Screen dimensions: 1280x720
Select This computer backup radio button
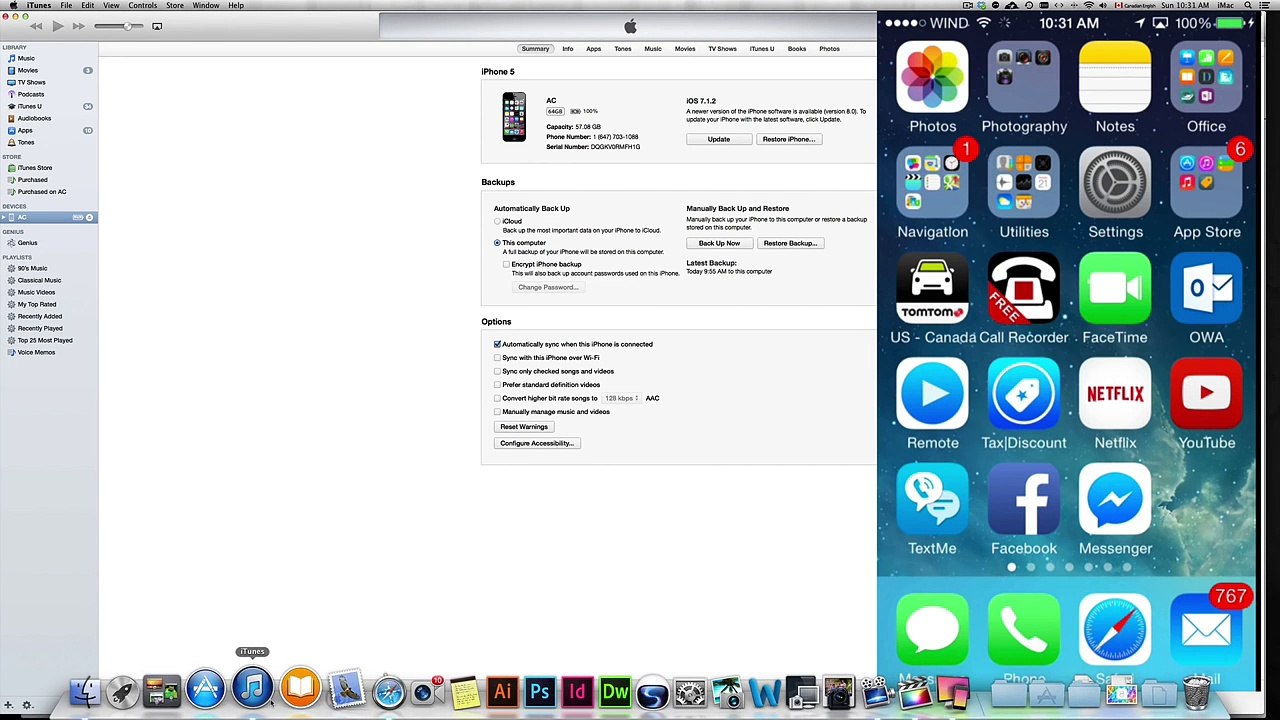(497, 243)
